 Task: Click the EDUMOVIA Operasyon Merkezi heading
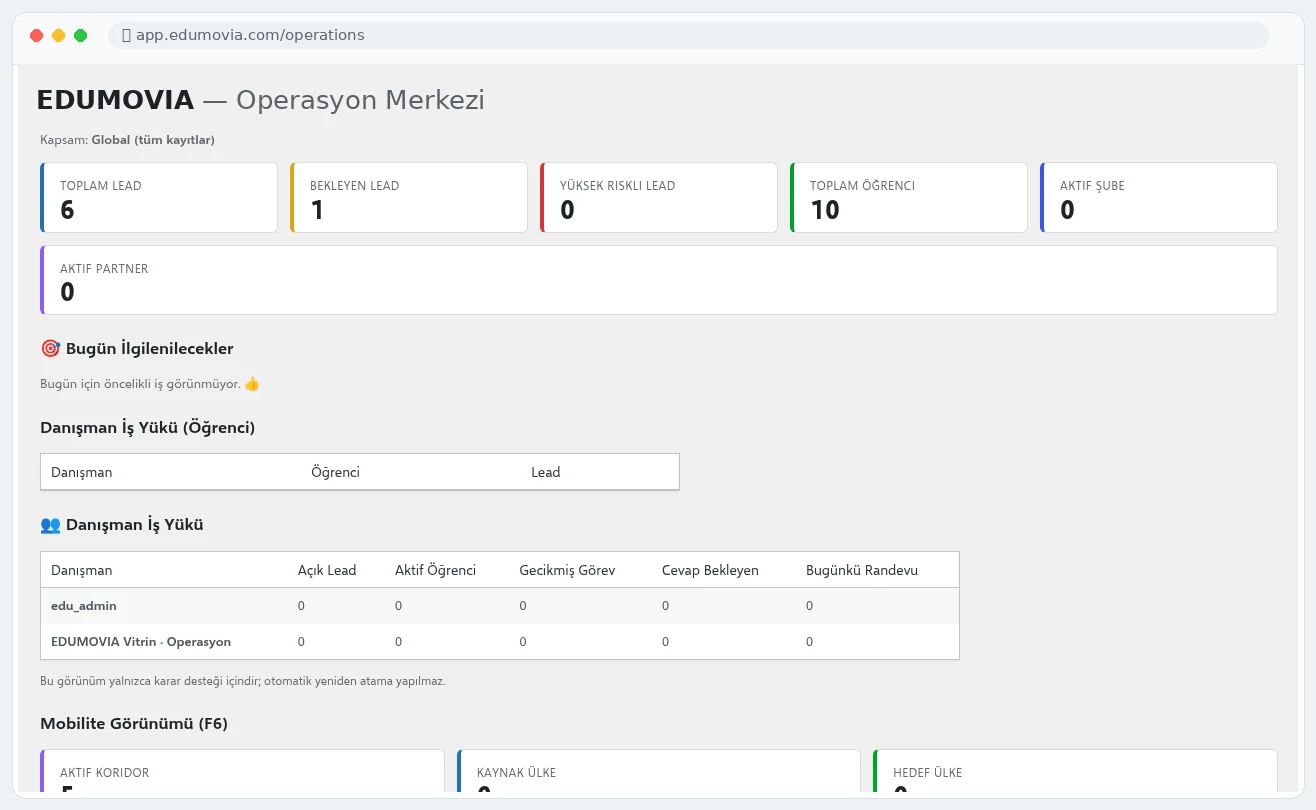tap(260, 100)
